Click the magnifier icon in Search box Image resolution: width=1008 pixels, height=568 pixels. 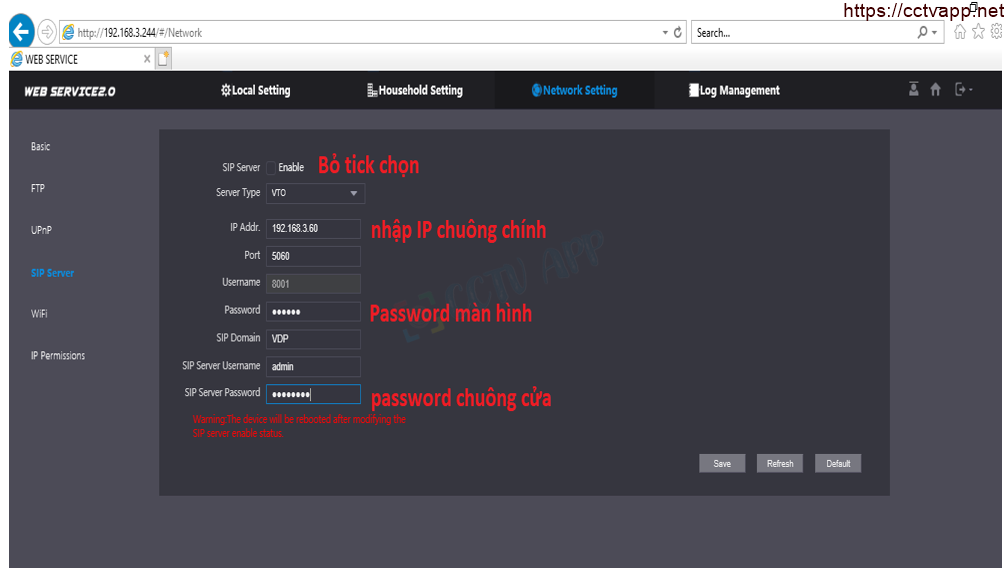click(922, 33)
